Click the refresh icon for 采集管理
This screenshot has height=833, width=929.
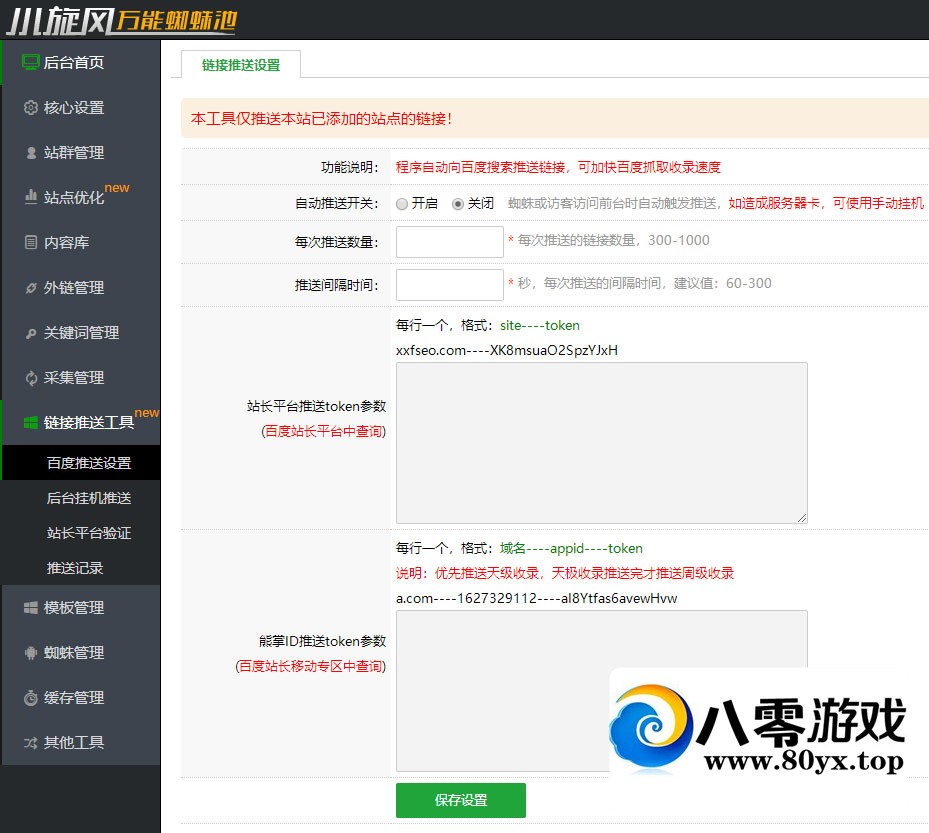30,378
